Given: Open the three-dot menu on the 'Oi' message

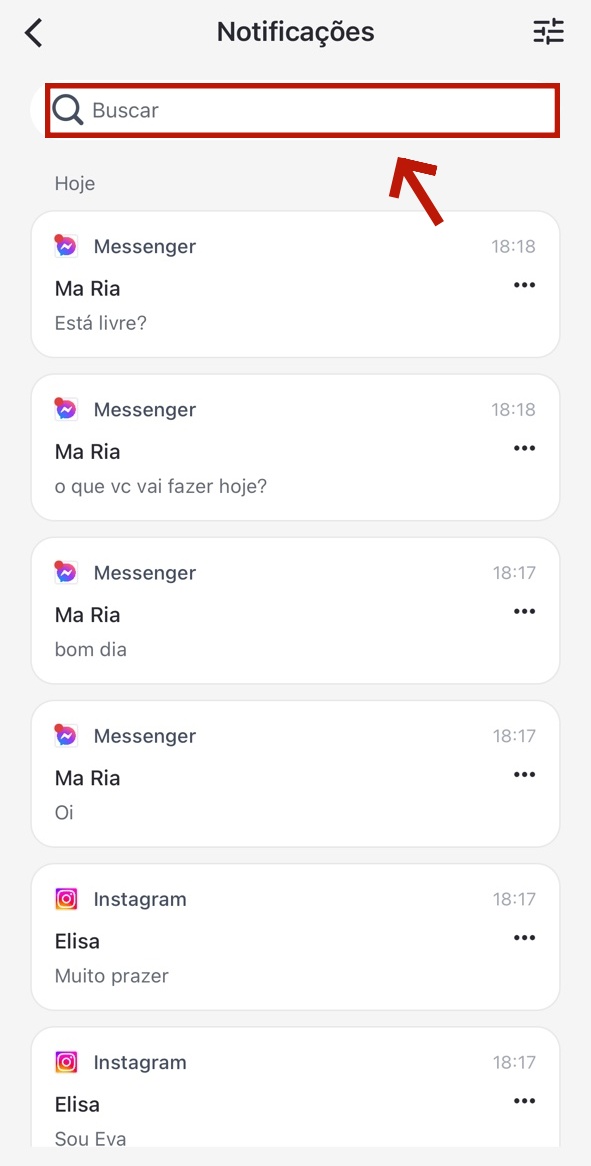Looking at the screenshot, I should pos(524,774).
